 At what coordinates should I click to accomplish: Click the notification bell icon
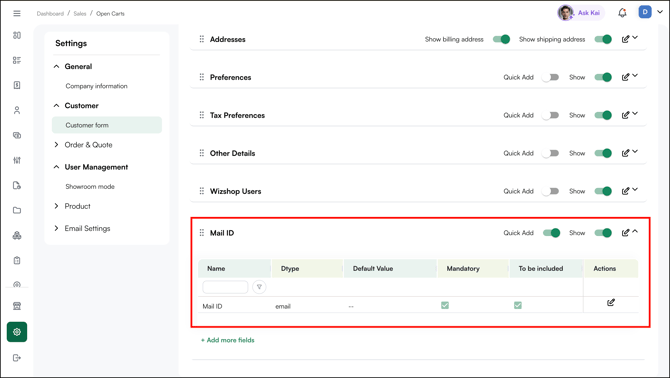pos(622,13)
